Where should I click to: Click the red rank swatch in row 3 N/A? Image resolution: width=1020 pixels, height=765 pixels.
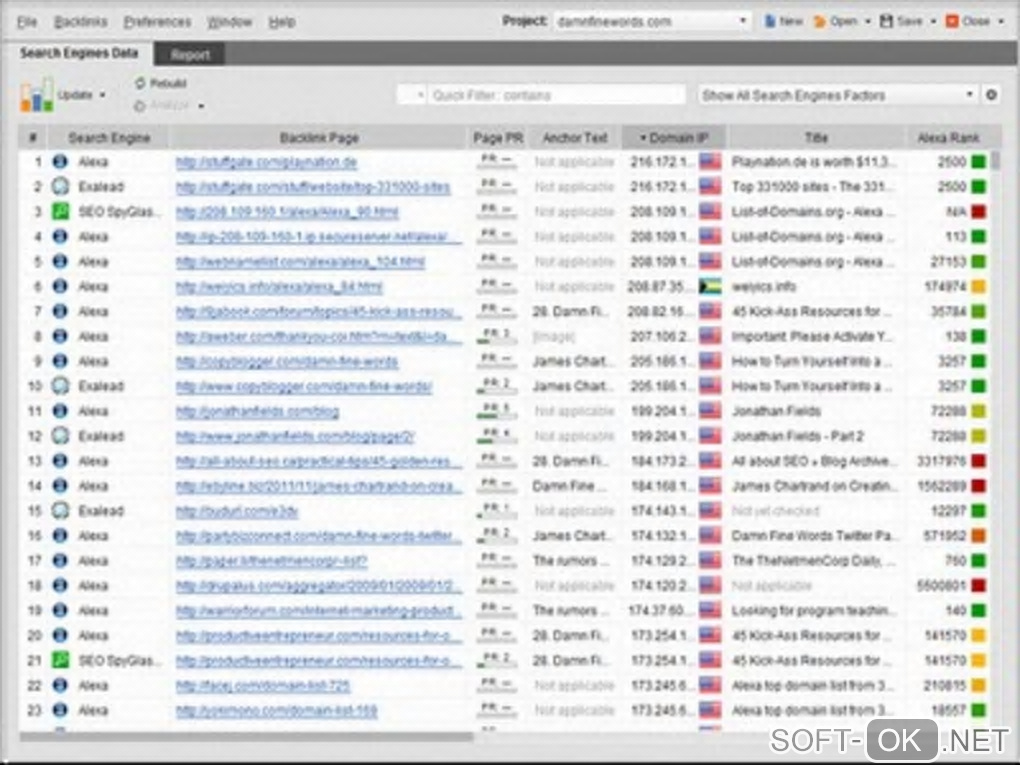point(978,211)
